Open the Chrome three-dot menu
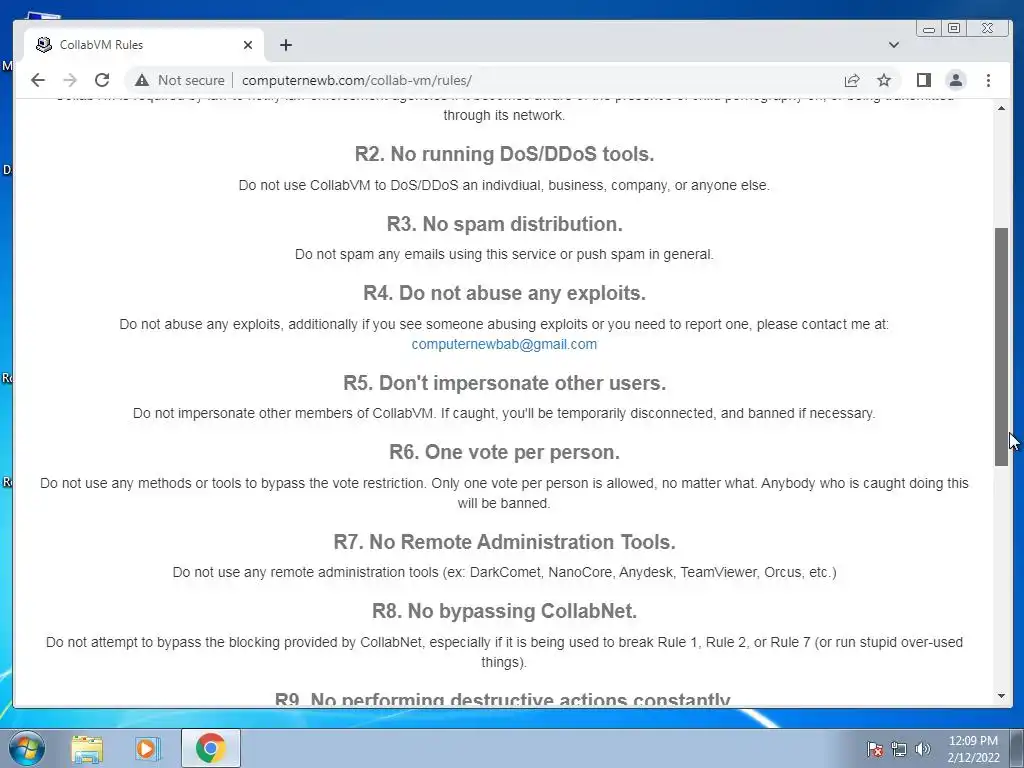This screenshot has width=1024, height=768. [988, 80]
